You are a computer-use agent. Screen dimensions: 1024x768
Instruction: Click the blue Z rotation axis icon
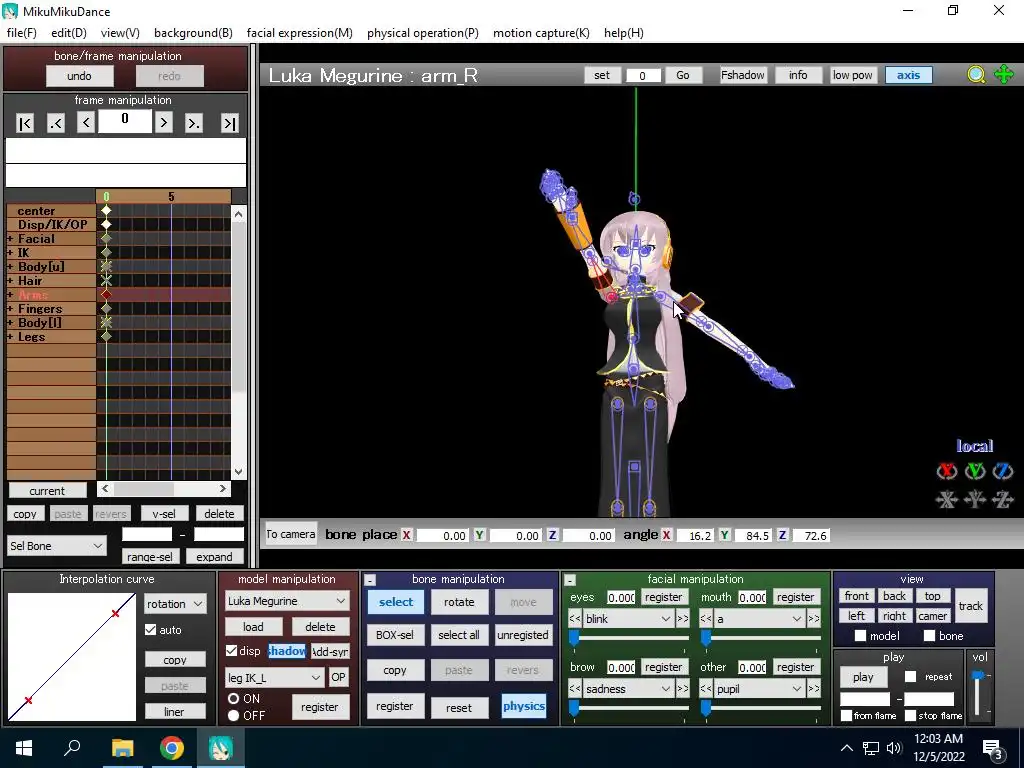[x=1003, y=471]
